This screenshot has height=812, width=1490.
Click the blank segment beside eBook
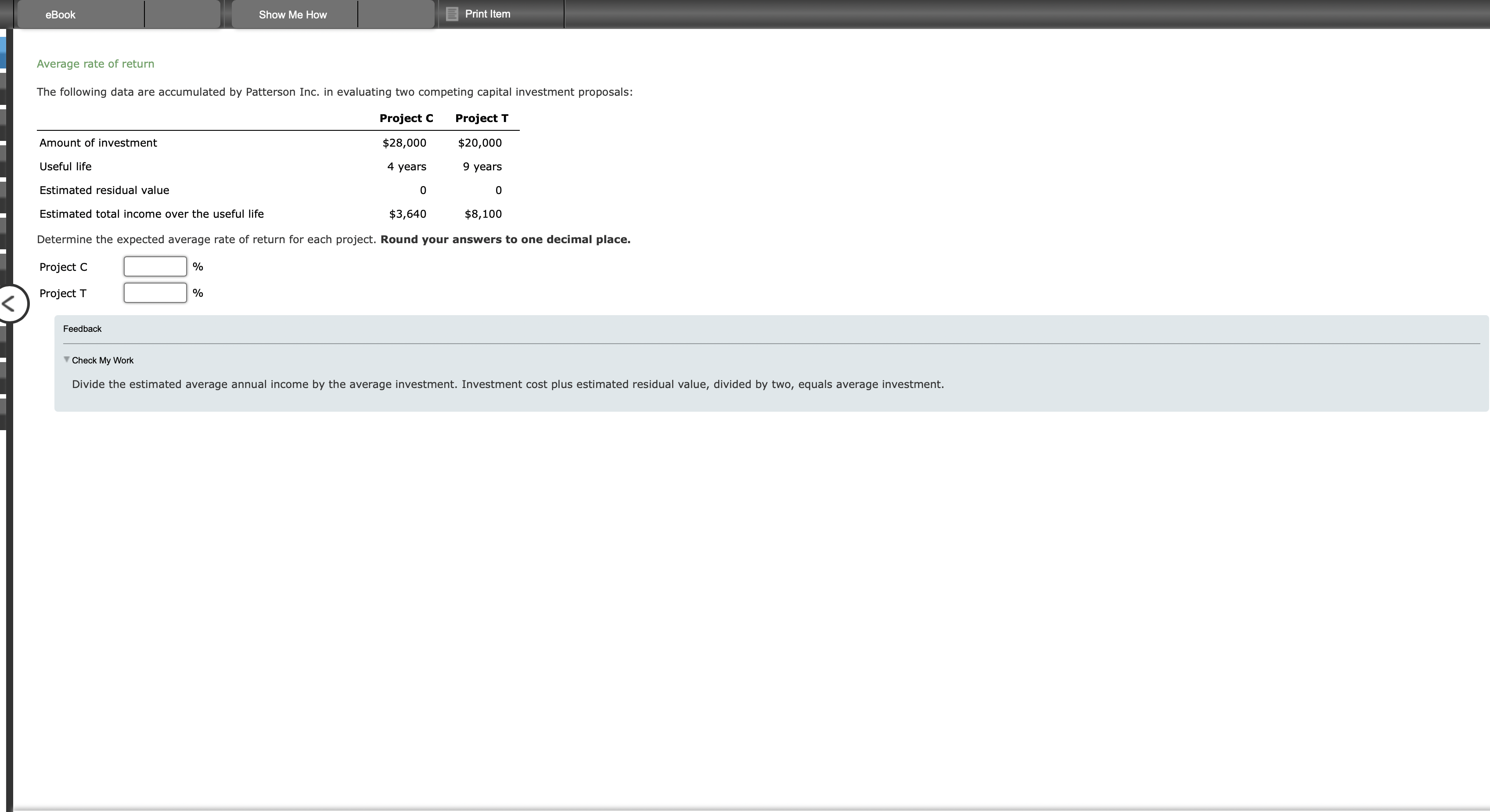click(182, 14)
